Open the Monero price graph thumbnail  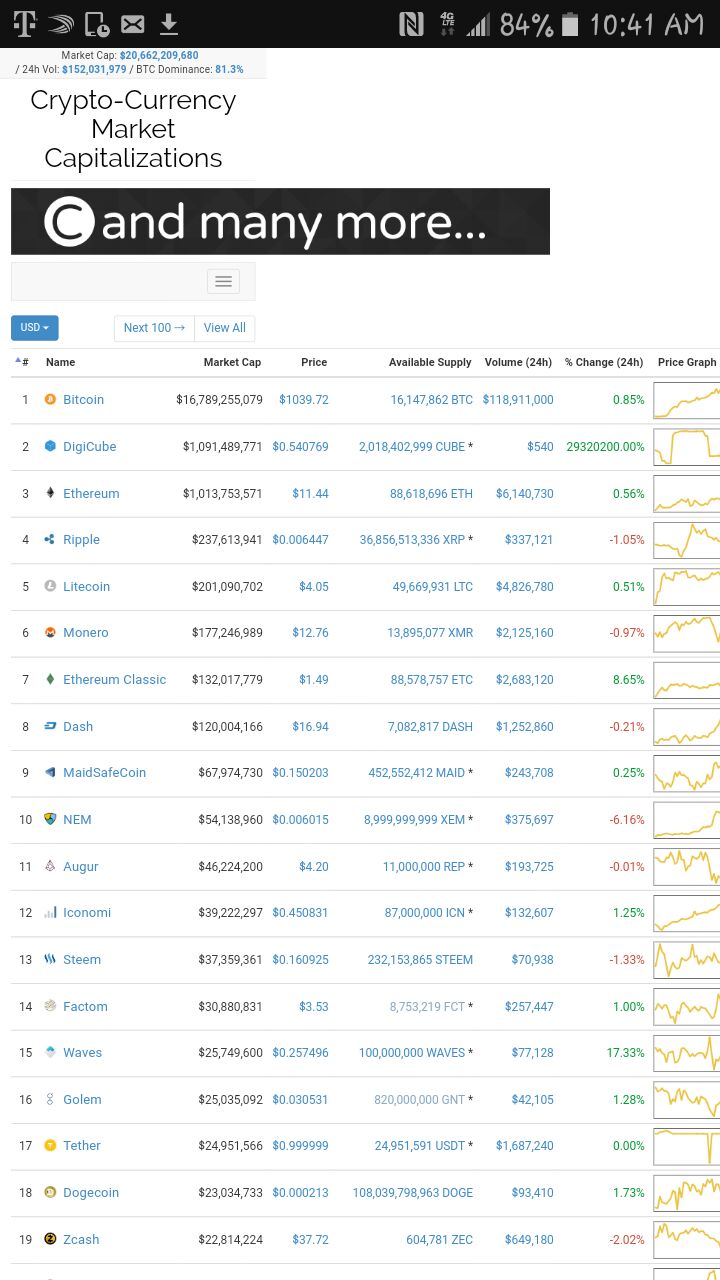[687, 632]
